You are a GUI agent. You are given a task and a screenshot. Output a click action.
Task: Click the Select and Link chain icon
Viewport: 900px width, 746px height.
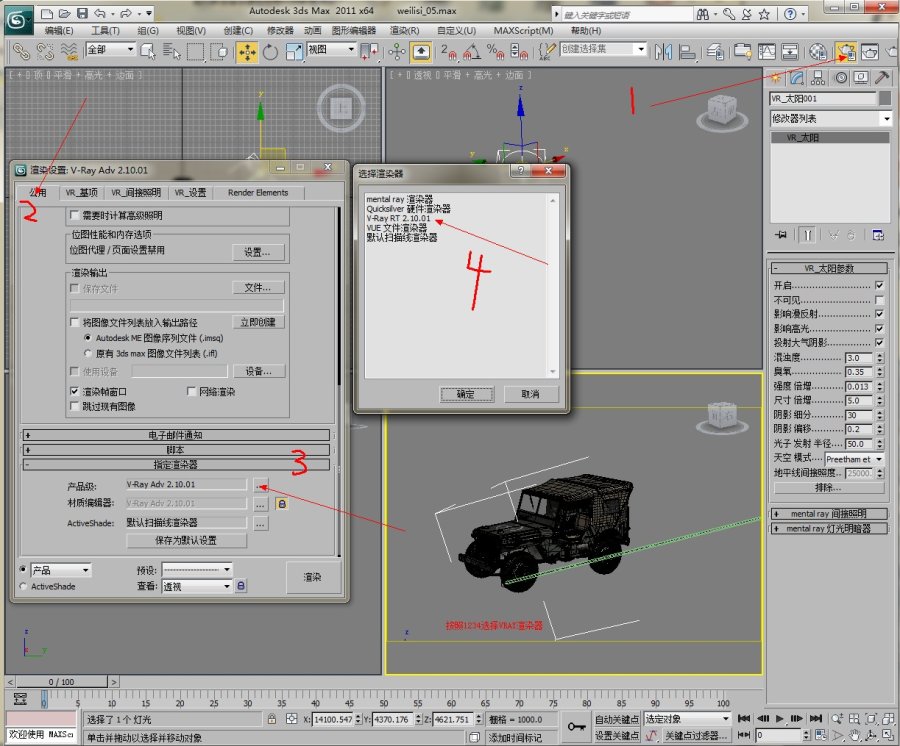click(21, 52)
